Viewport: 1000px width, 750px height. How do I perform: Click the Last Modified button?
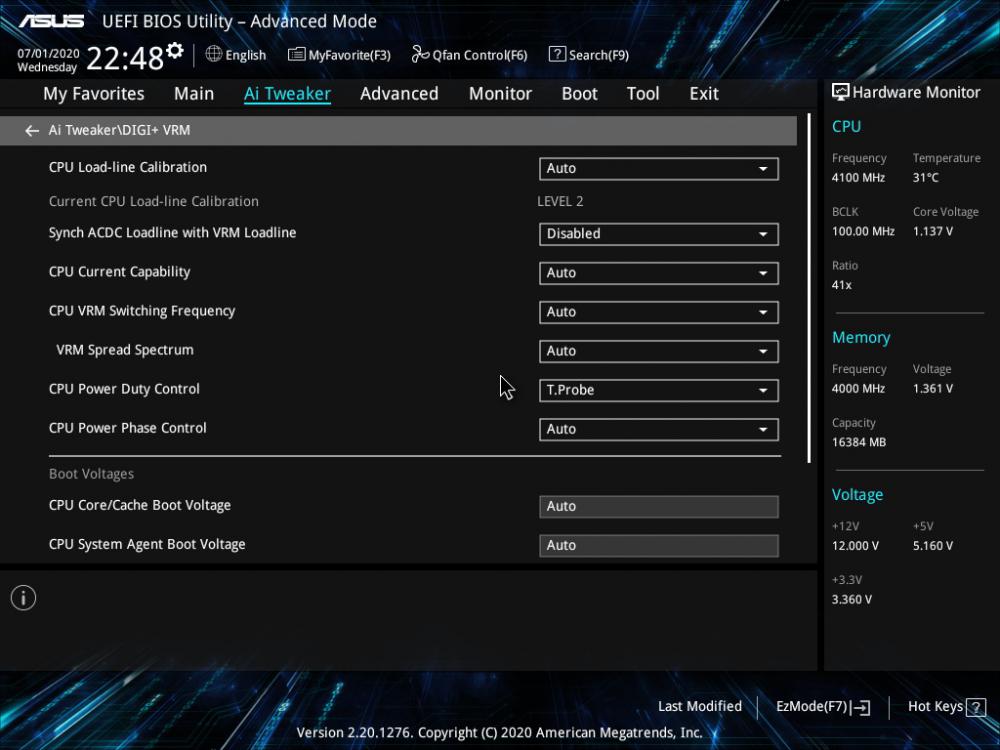700,707
